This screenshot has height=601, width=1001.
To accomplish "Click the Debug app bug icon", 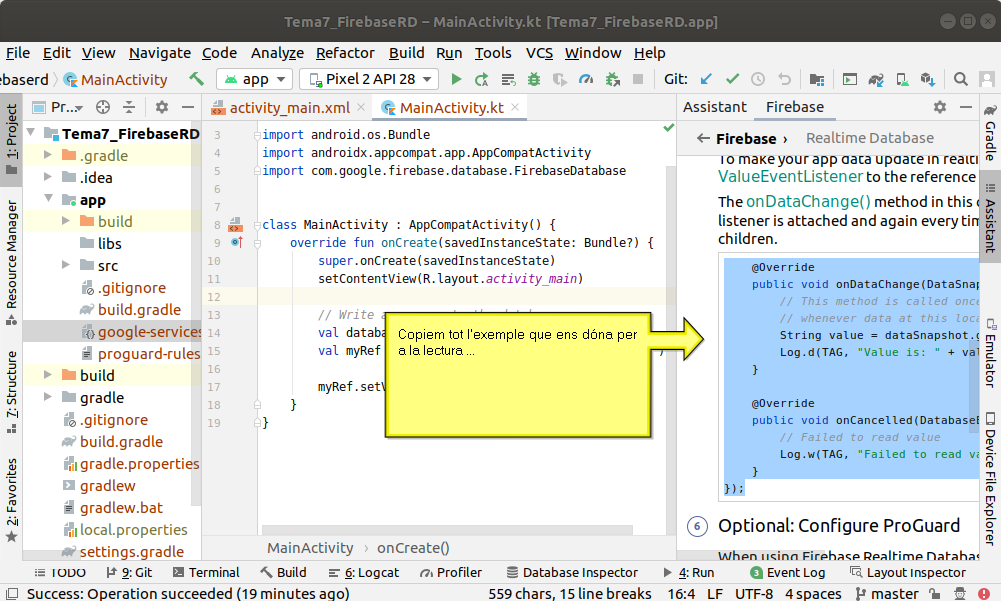I will [x=534, y=79].
